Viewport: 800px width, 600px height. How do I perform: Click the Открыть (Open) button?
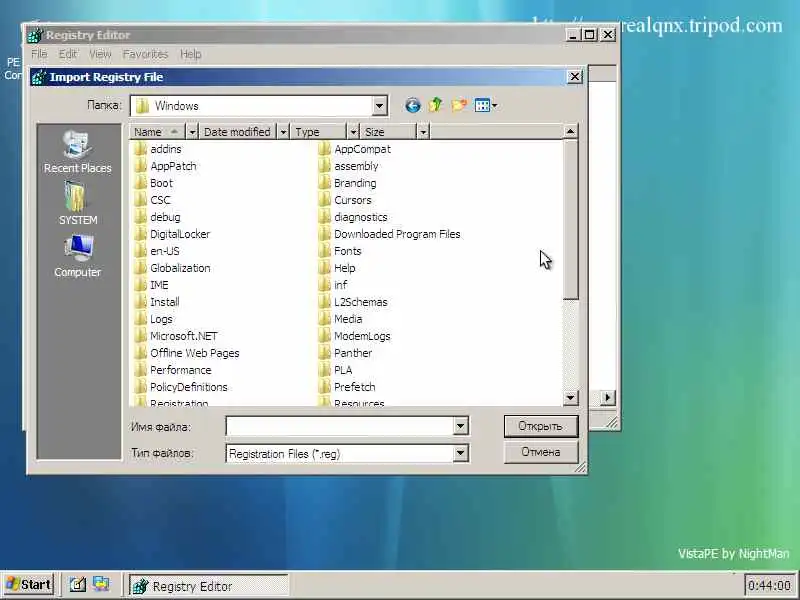click(541, 426)
